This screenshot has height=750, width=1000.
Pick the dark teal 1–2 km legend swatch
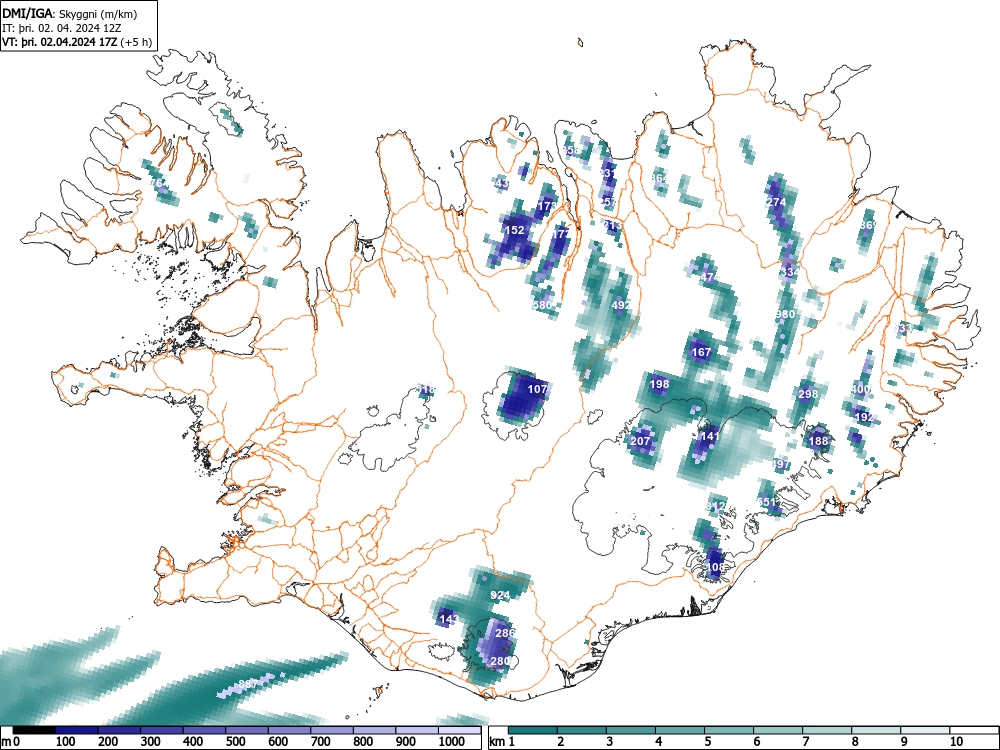point(533,730)
